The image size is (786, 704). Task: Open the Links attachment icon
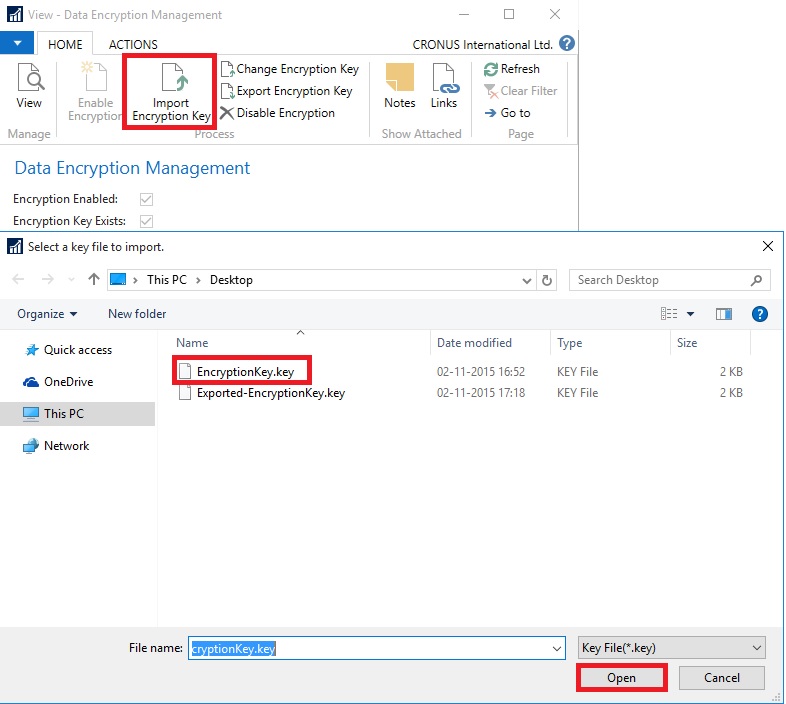444,79
